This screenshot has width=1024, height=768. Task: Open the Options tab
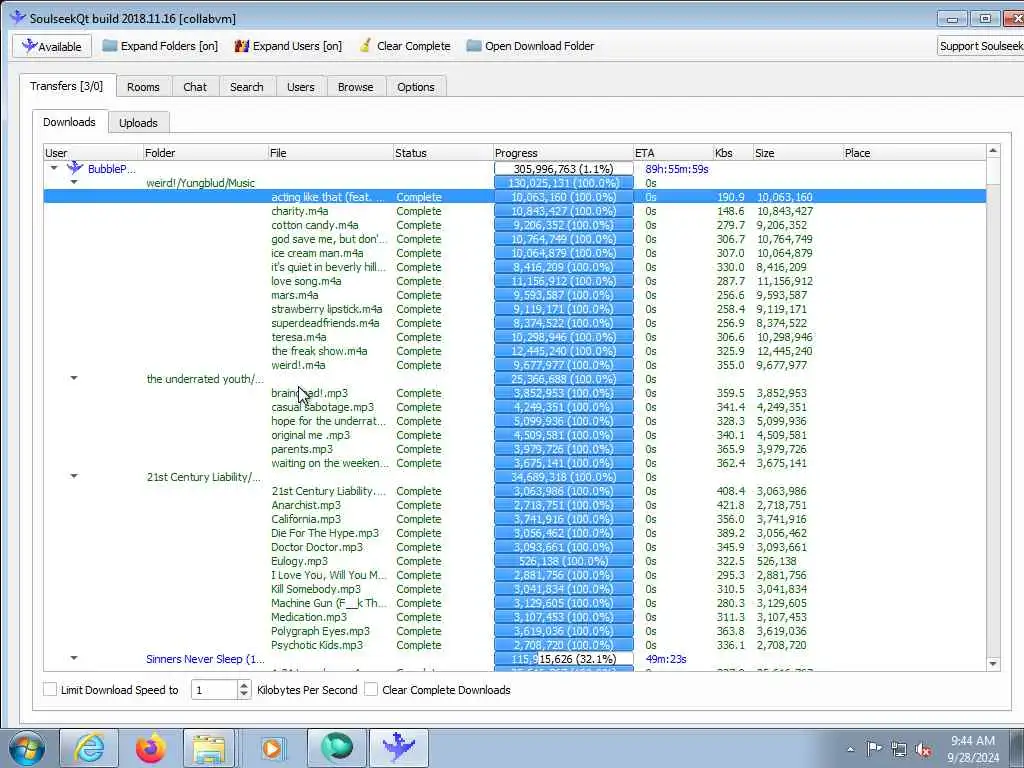click(415, 87)
